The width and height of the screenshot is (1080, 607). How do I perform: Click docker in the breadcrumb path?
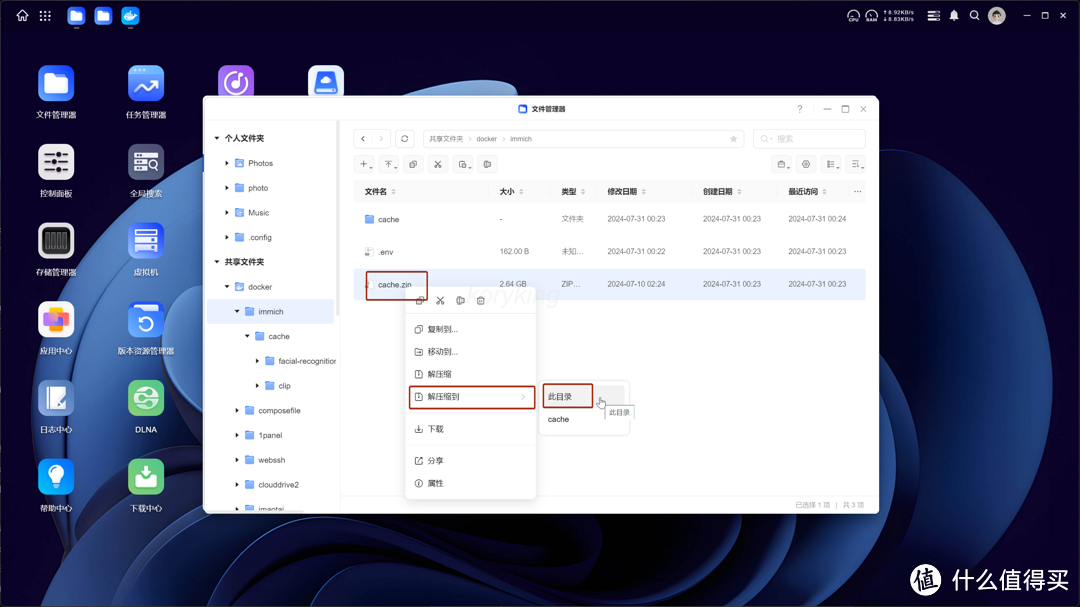click(x=486, y=139)
